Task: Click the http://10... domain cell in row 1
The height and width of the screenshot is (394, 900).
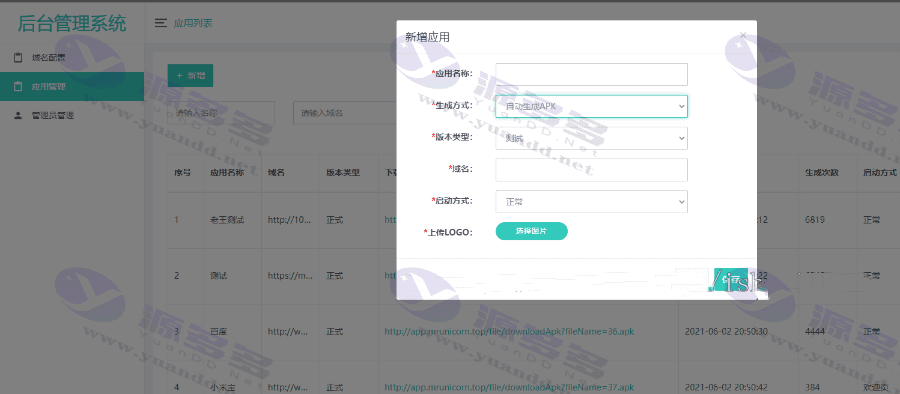Action: 290,219
